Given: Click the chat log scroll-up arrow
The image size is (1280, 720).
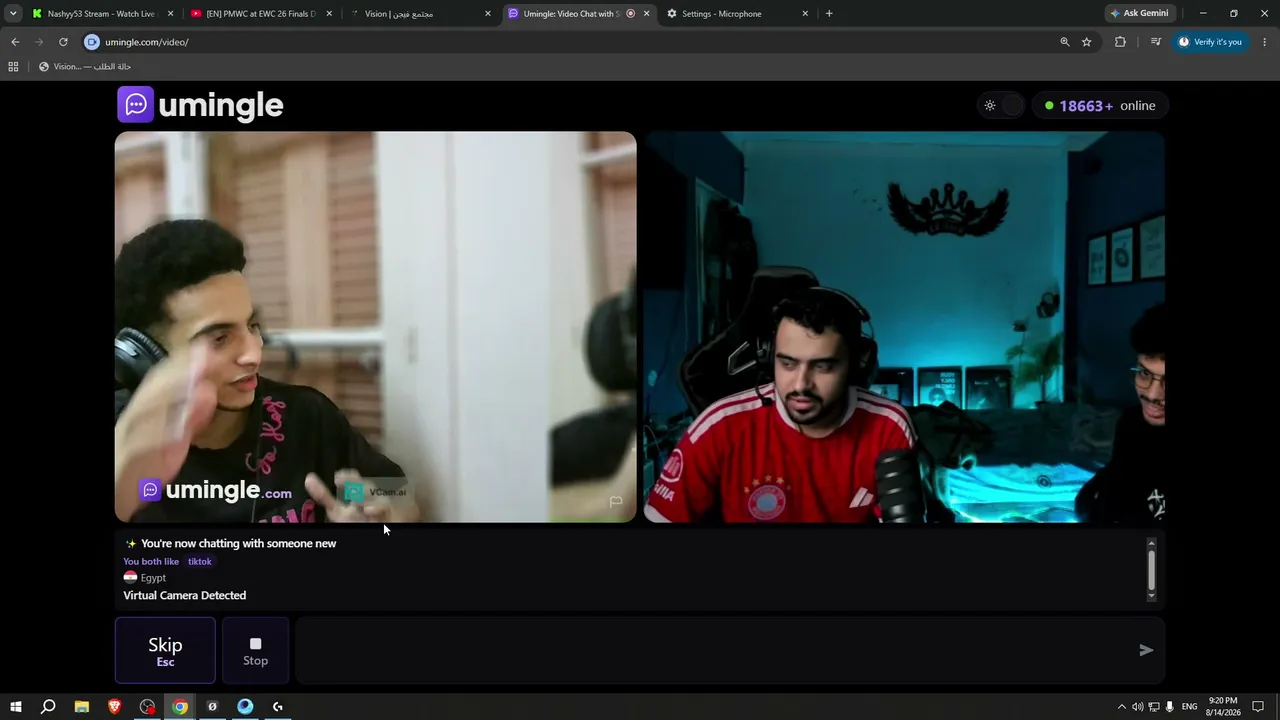Looking at the screenshot, I should [x=1151, y=542].
